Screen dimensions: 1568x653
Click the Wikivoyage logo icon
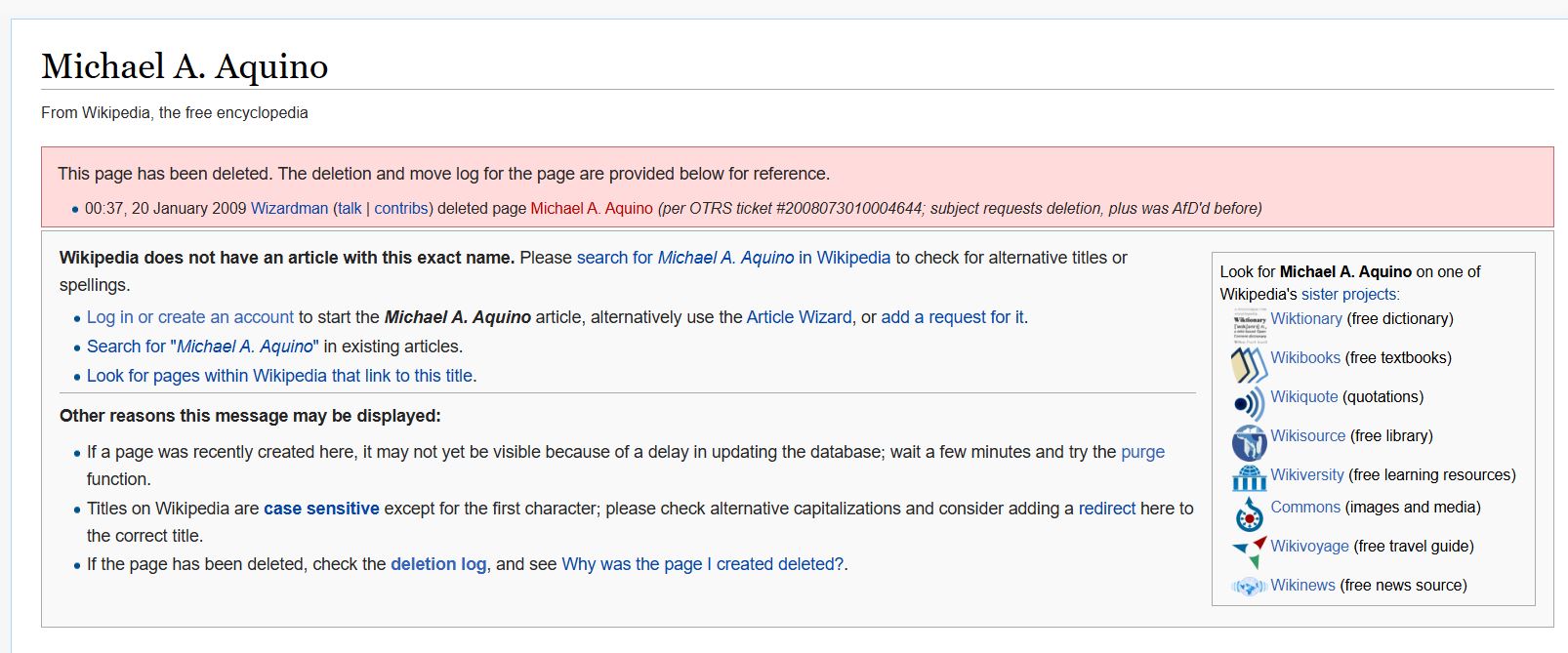click(1249, 551)
